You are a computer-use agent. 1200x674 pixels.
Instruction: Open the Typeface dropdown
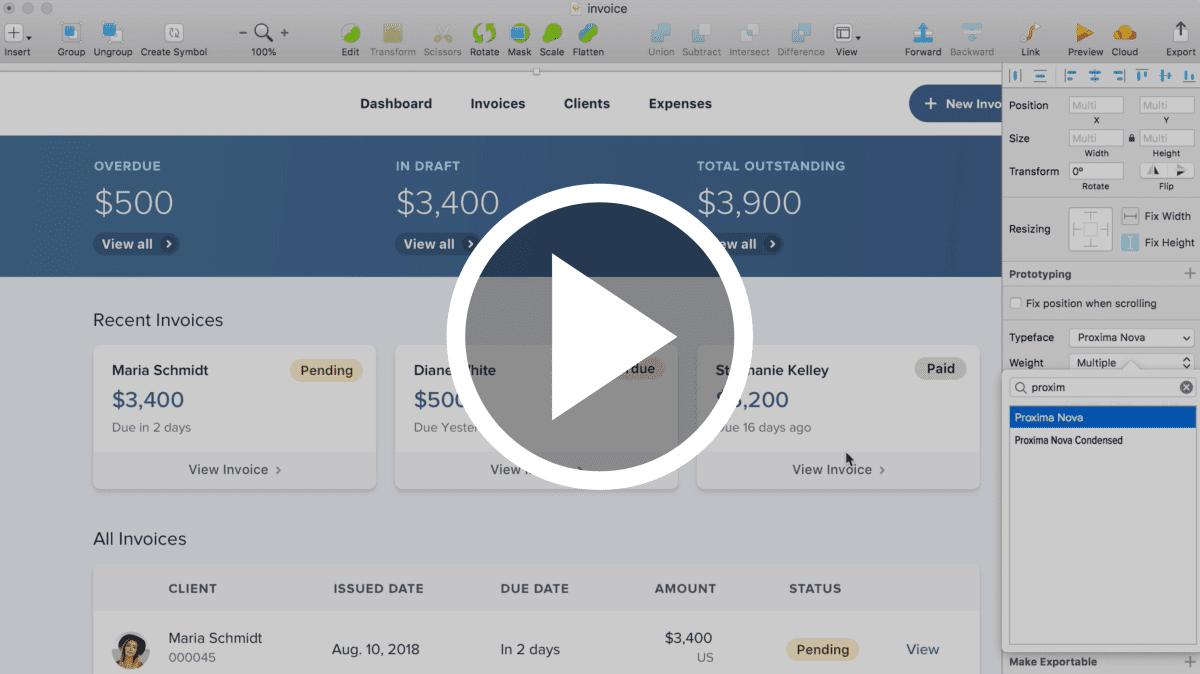pyautogui.click(x=1131, y=338)
